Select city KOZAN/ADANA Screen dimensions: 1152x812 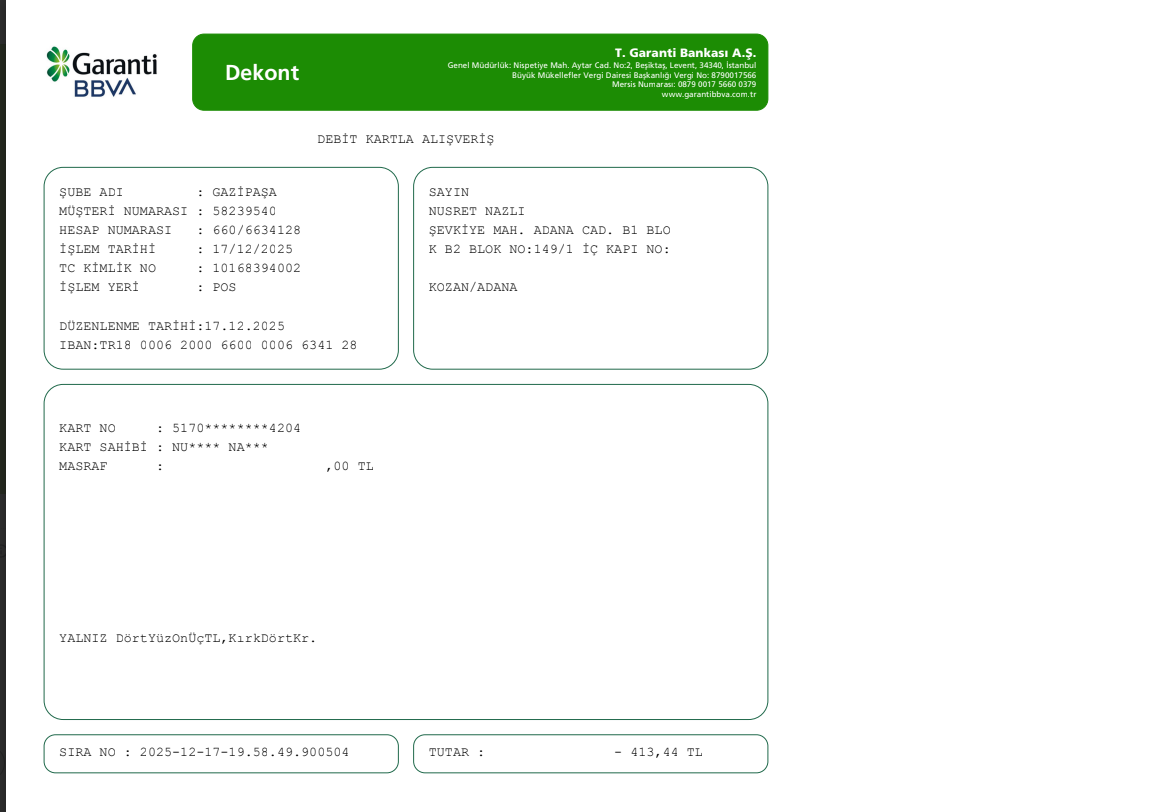pos(473,287)
